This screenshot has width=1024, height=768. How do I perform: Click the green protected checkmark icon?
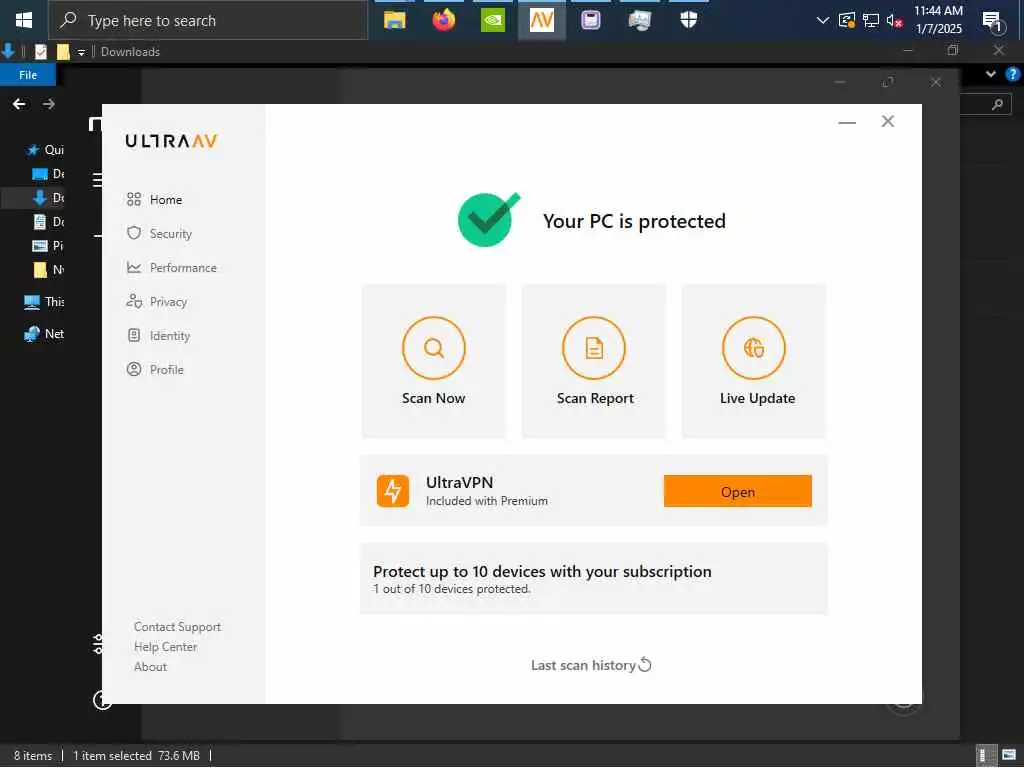[x=488, y=220]
